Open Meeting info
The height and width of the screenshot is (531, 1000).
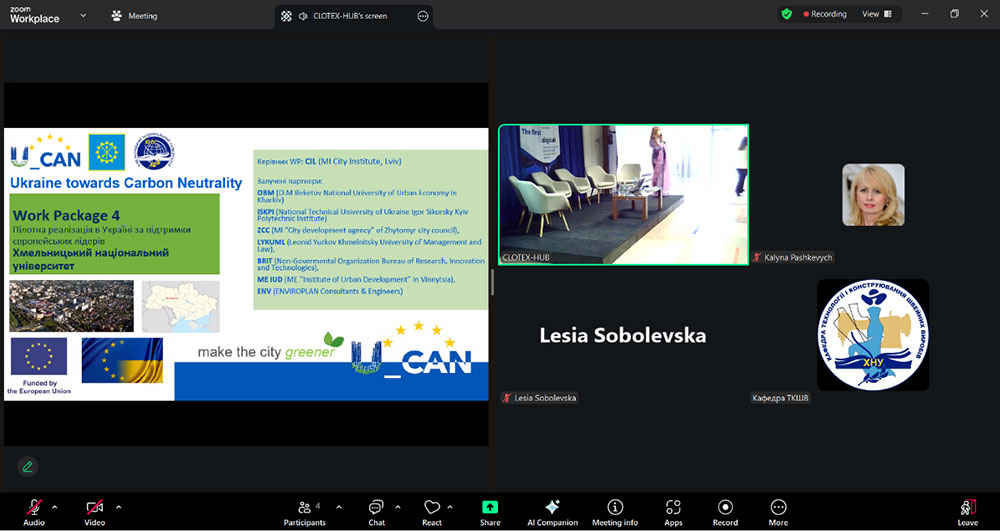[x=615, y=511]
